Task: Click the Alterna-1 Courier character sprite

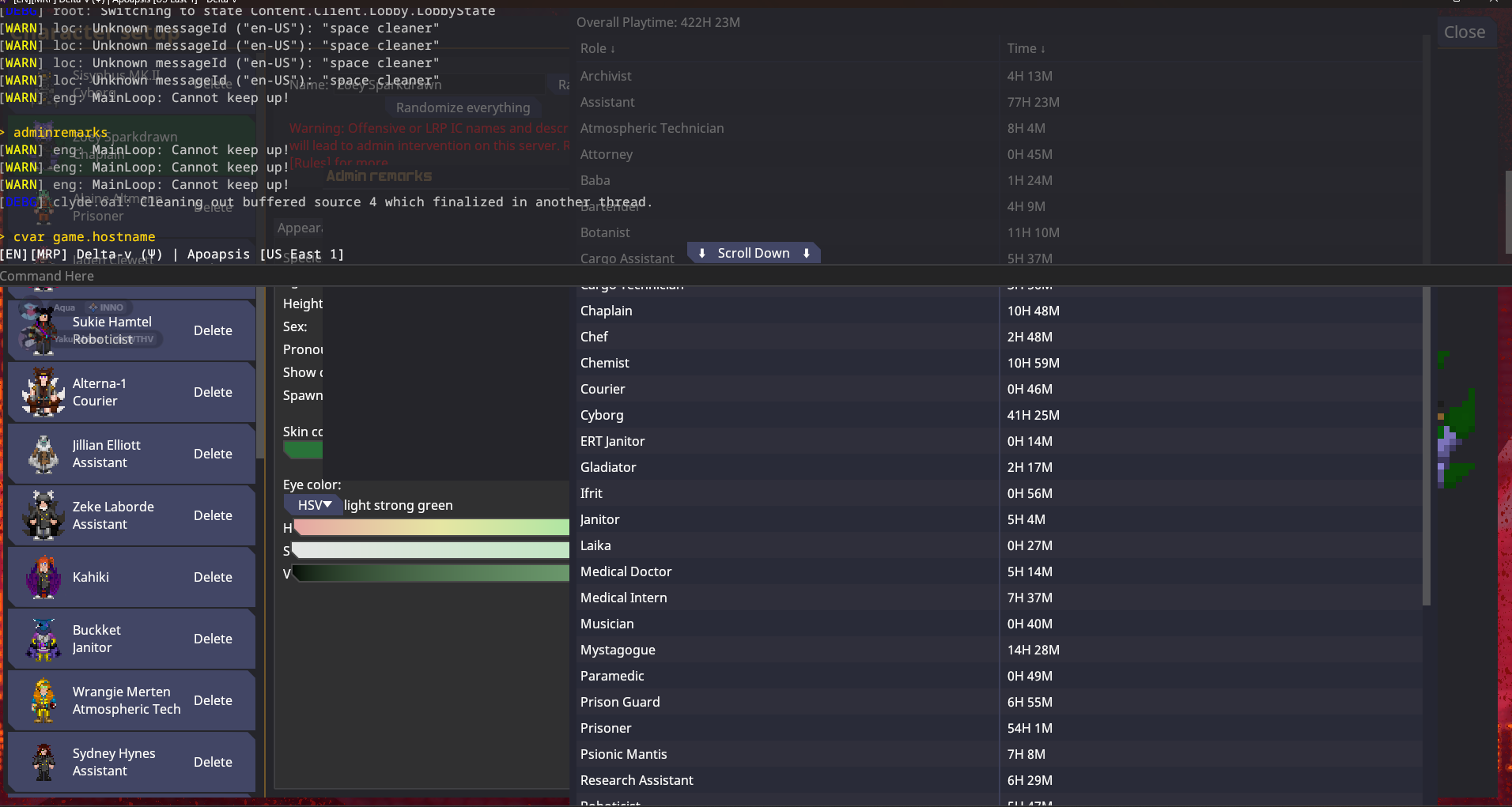Action: coord(43,392)
